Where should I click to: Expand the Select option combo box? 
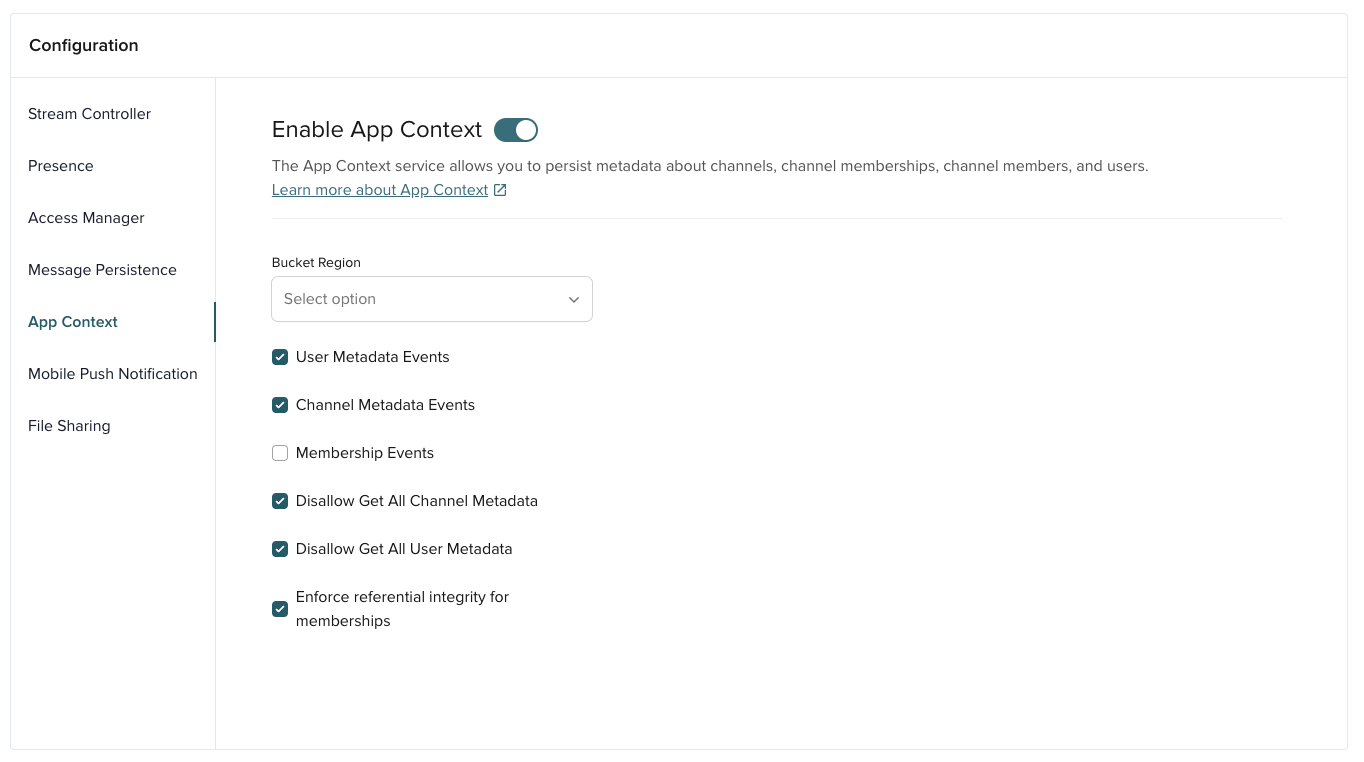click(432, 299)
